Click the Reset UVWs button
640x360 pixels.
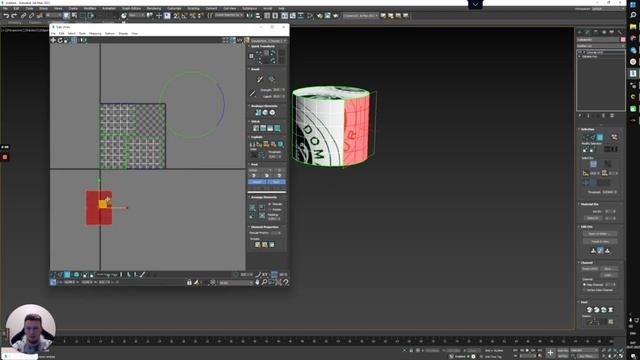(590, 269)
